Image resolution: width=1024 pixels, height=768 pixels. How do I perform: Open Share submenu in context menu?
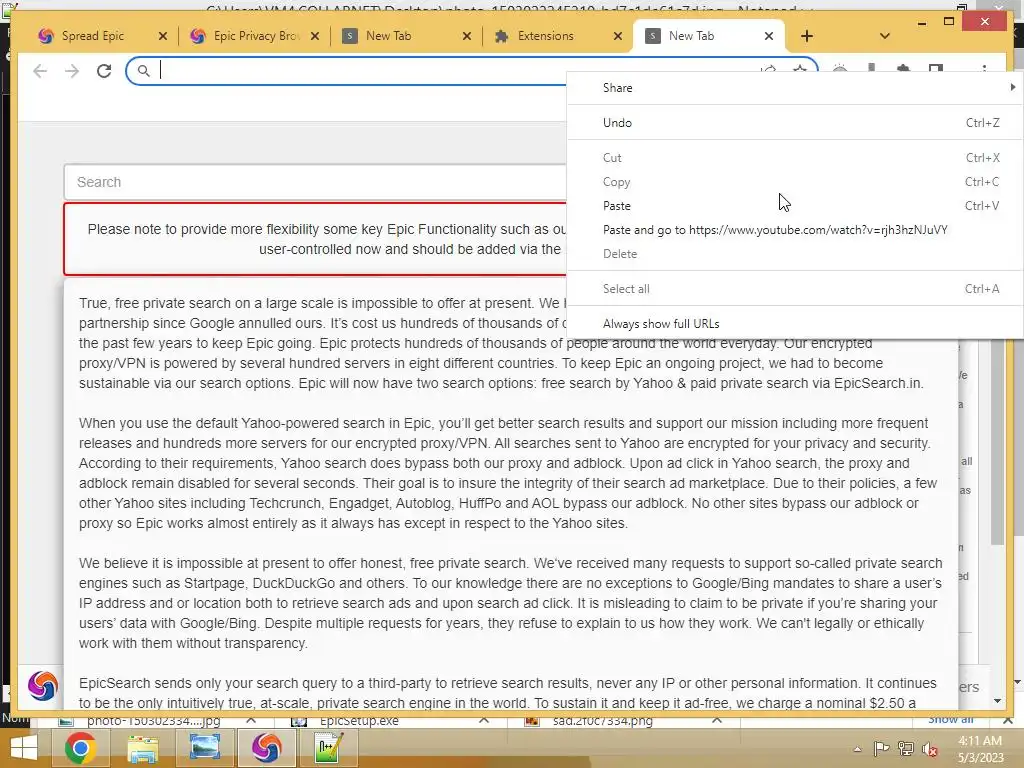point(794,88)
